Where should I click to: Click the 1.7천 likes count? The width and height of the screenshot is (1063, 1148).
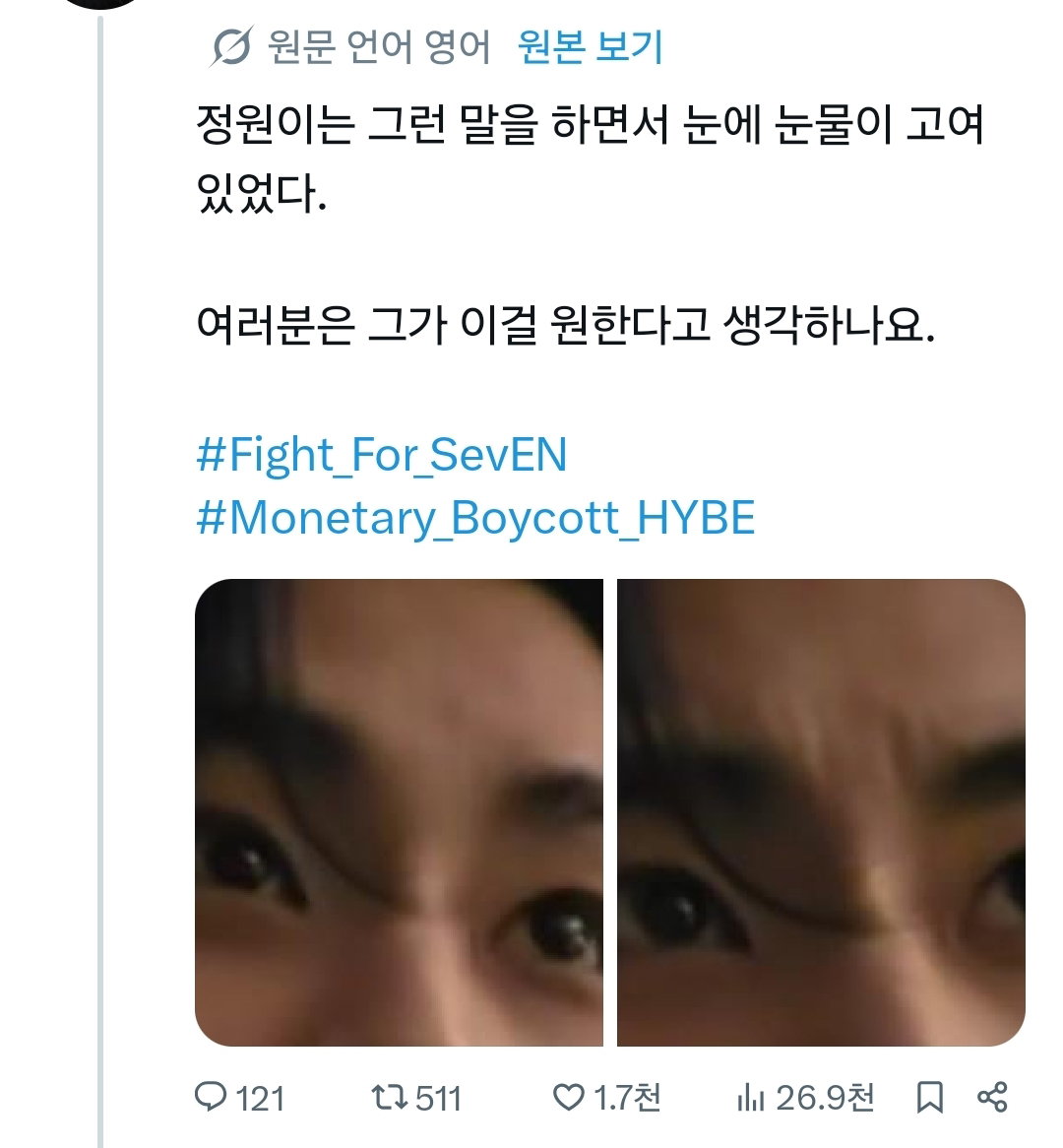(x=627, y=1098)
